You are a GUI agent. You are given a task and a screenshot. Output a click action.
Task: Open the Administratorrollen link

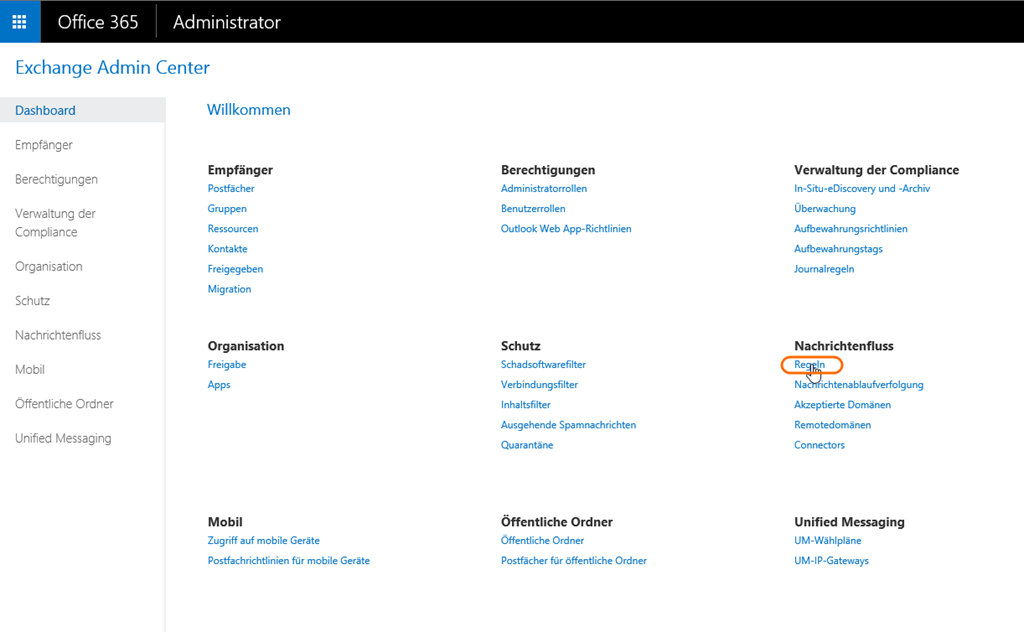[543, 189]
